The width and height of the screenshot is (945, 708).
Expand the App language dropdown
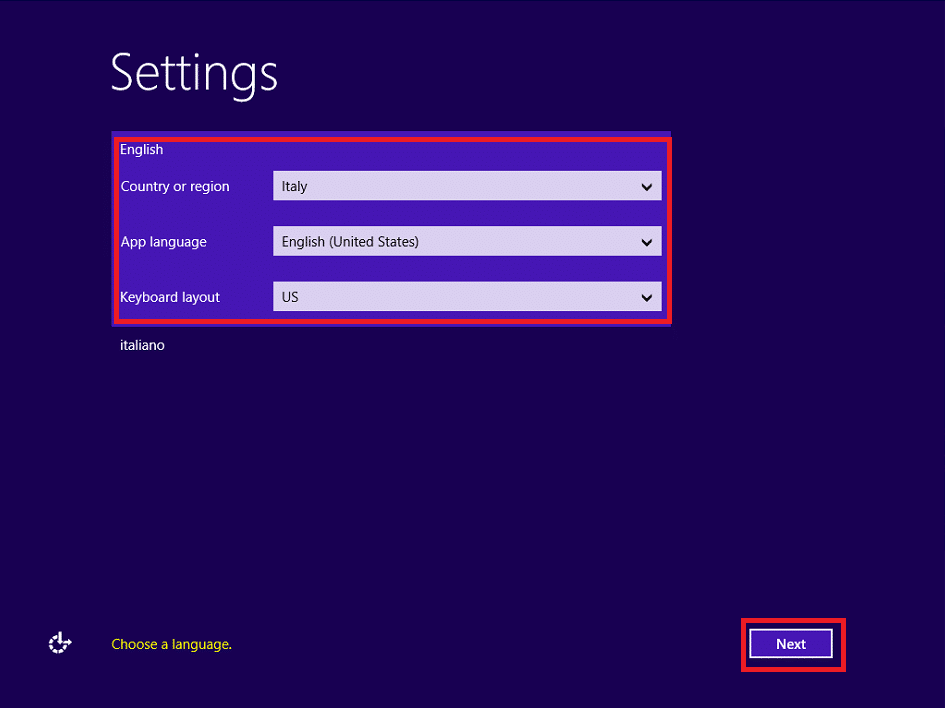click(x=467, y=242)
